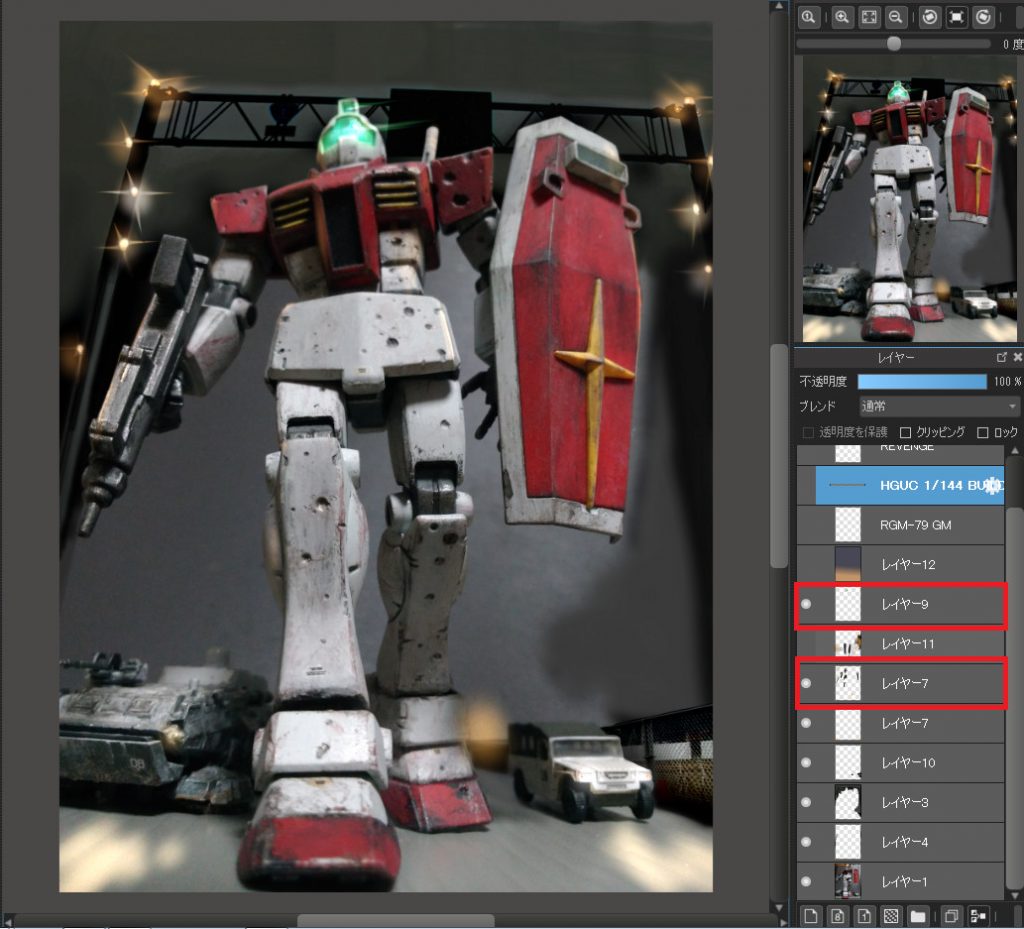This screenshot has height=929, width=1024.
Task: Click the zoom out magnifier icon
Action: (x=897, y=17)
